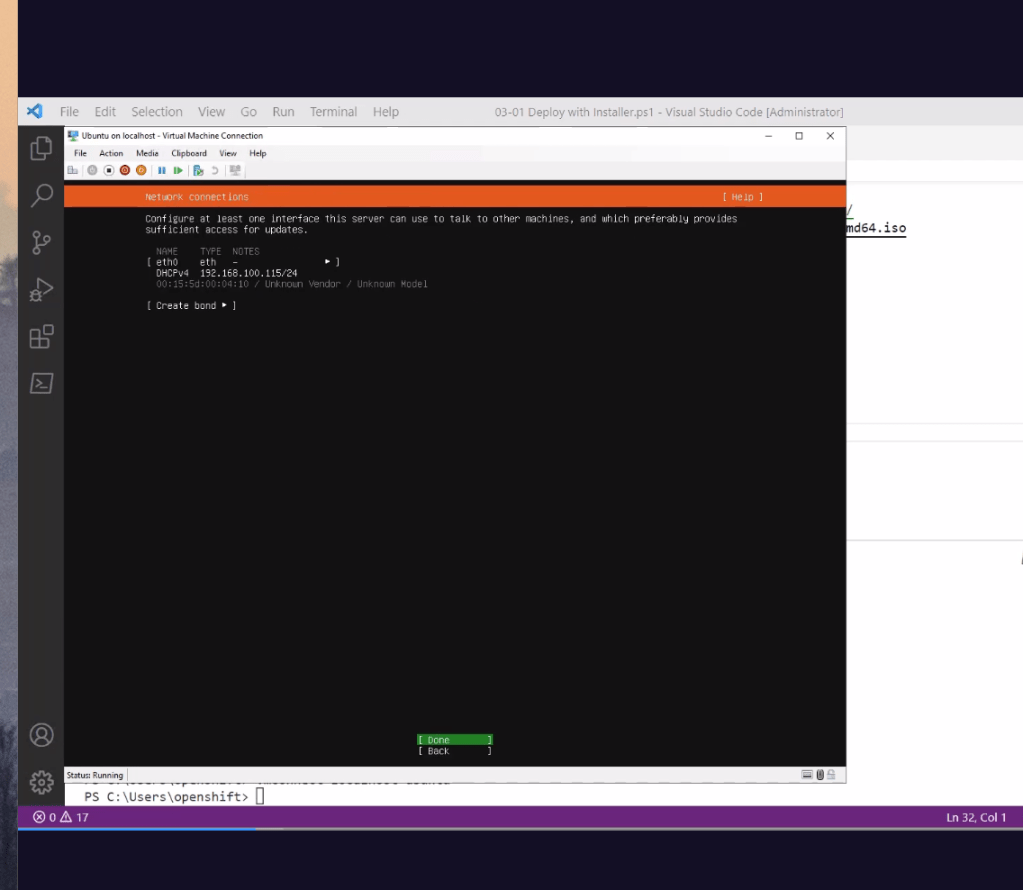The image size is (1023, 890).
Task: Open VS Code Selection menu
Action: click(x=157, y=112)
